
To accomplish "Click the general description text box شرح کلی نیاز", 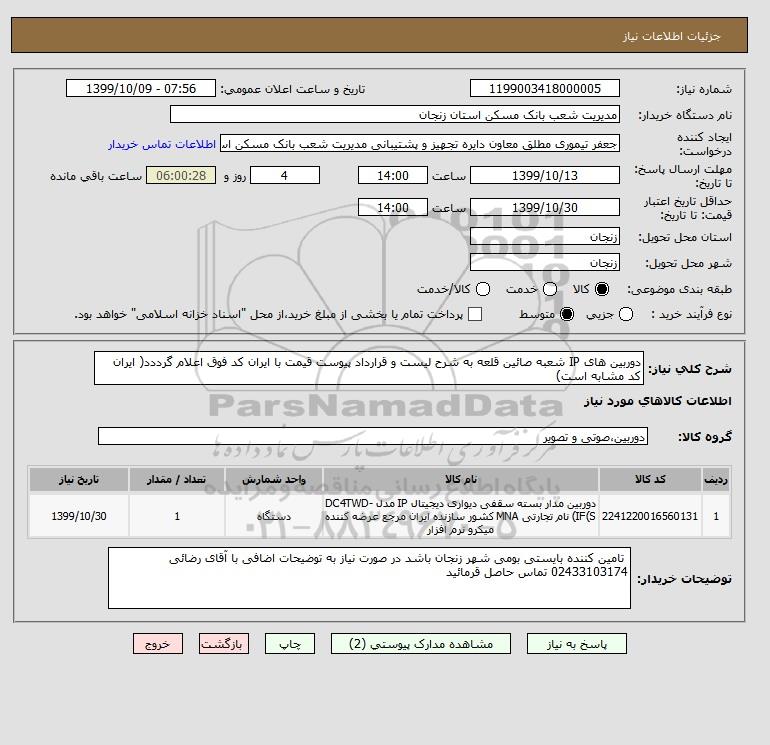I will (x=369, y=368).
